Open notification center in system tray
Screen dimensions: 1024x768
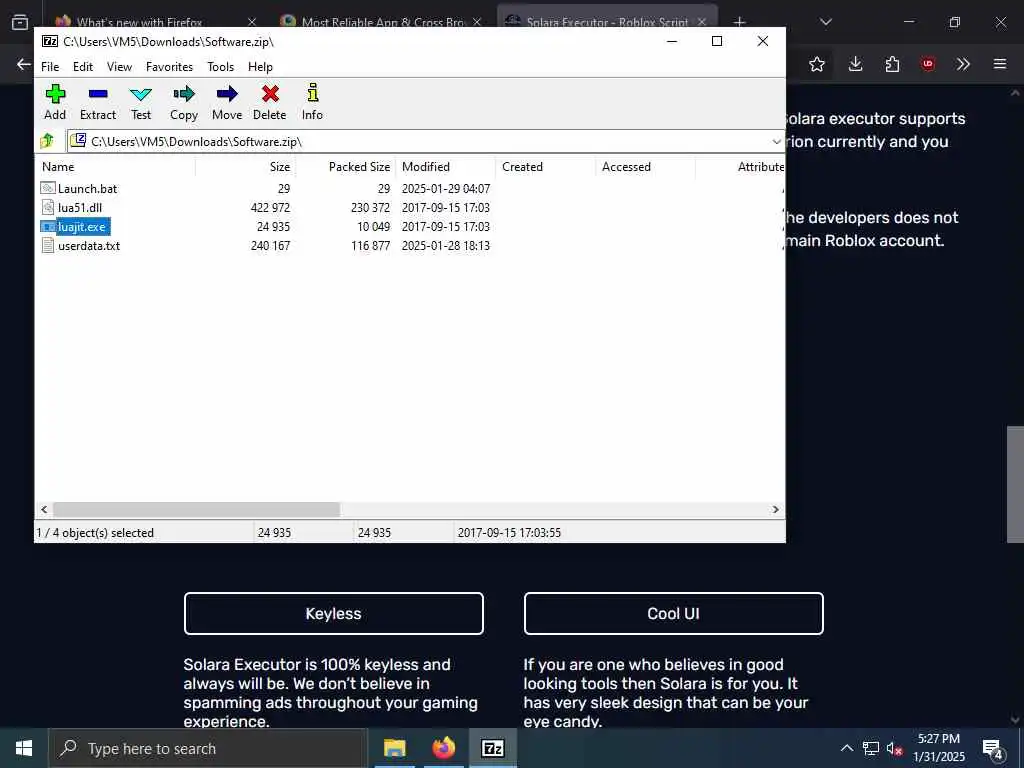(x=993, y=748)
